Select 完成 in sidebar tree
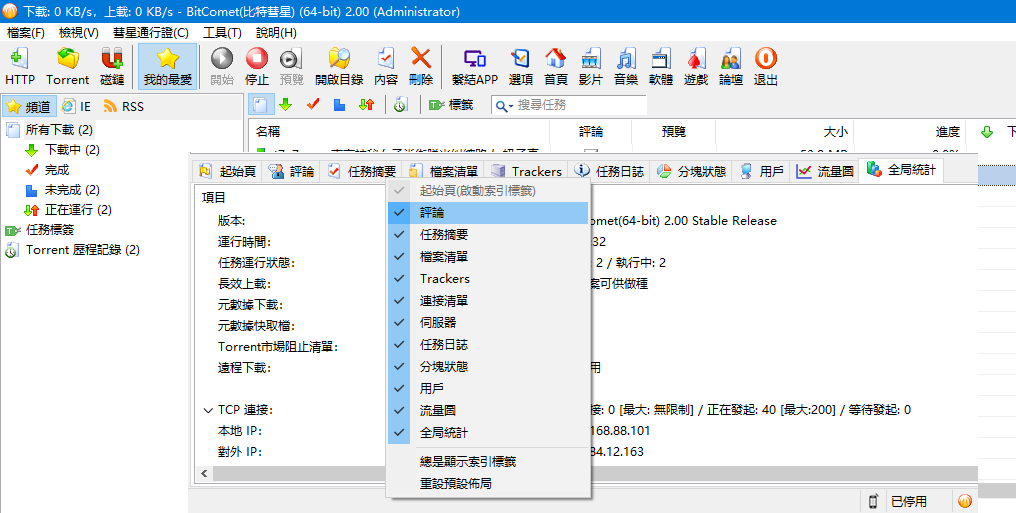 coord(56,170)
